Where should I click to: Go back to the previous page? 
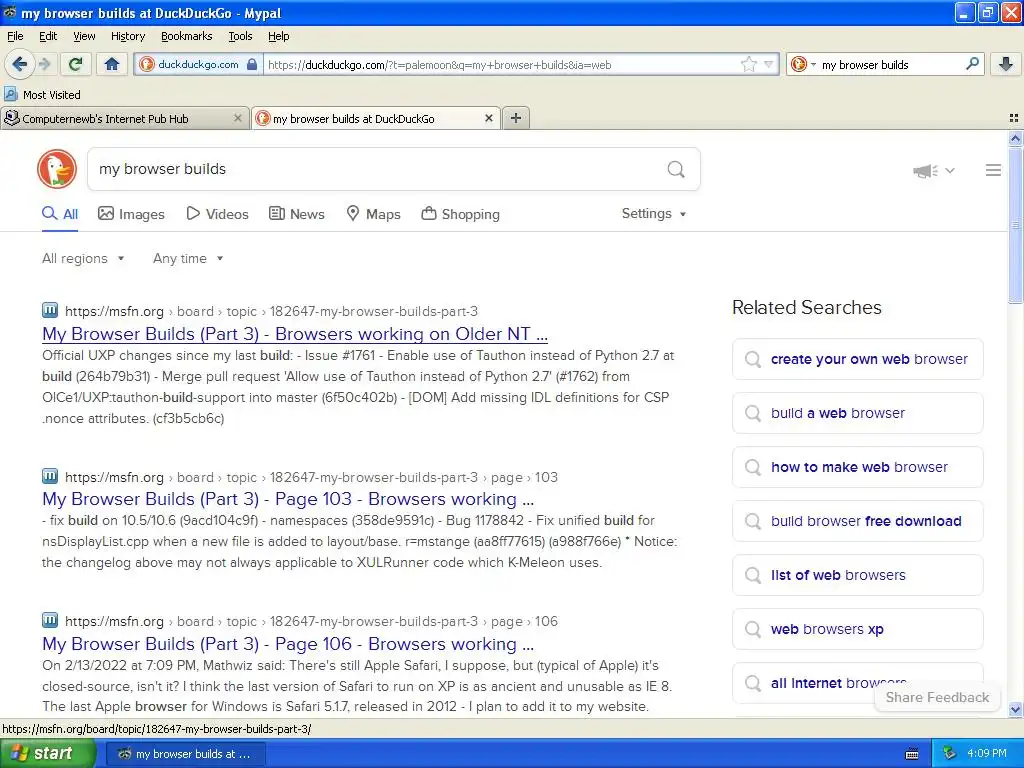19,64
